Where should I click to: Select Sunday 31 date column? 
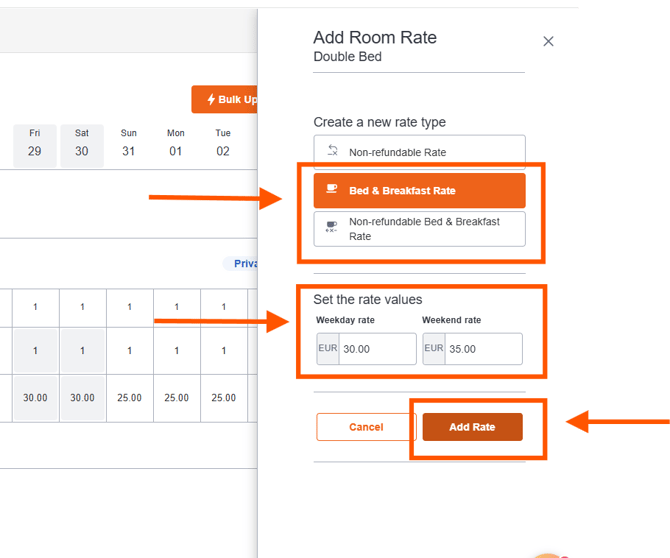click(x=129, y=143)
